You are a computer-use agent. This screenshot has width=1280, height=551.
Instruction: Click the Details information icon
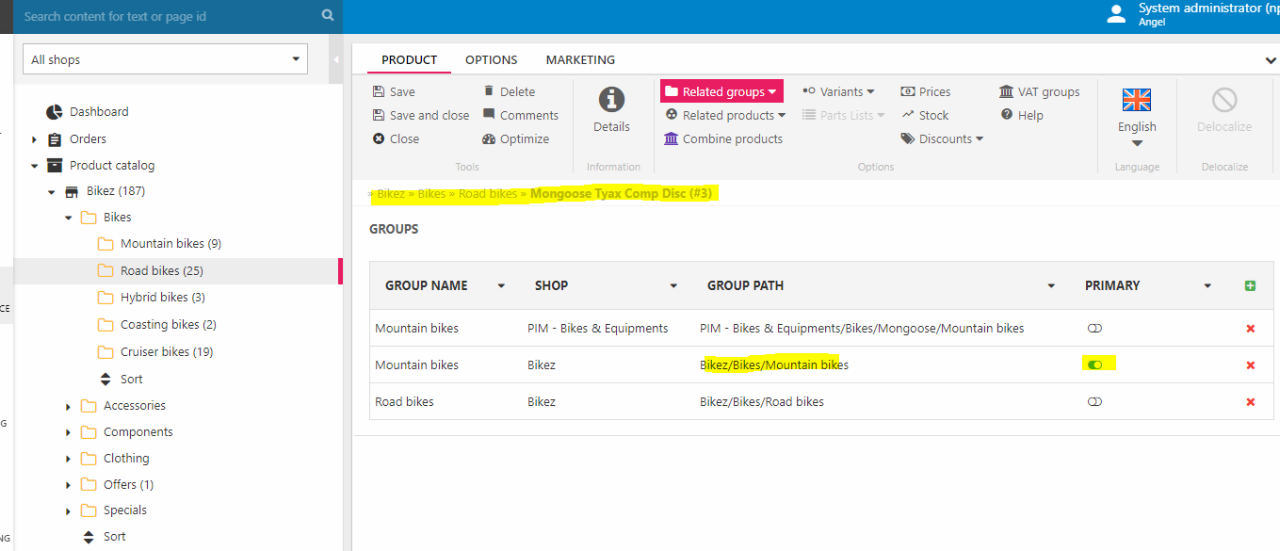pos(611,100)
